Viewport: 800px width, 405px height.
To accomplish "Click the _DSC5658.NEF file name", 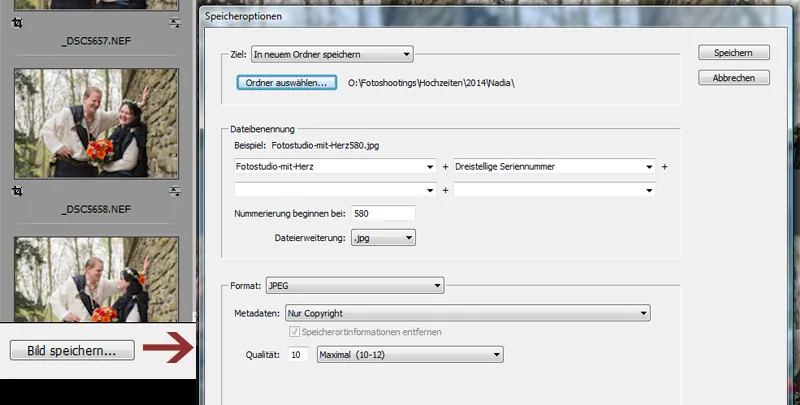I will pos(96,209).
